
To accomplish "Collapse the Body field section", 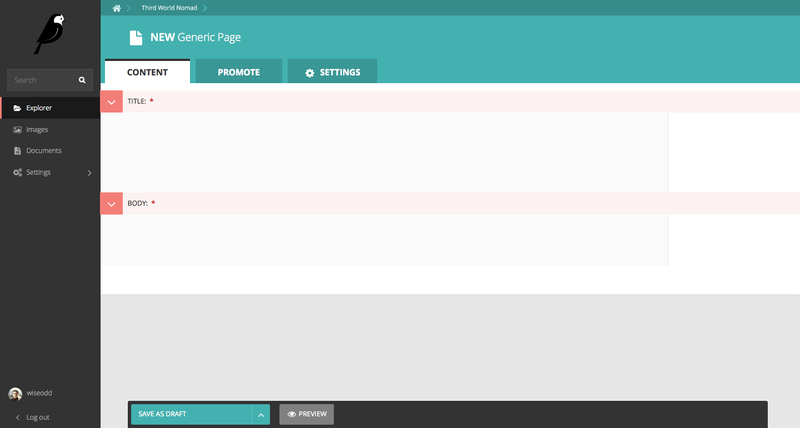I will tap(112, 204).
